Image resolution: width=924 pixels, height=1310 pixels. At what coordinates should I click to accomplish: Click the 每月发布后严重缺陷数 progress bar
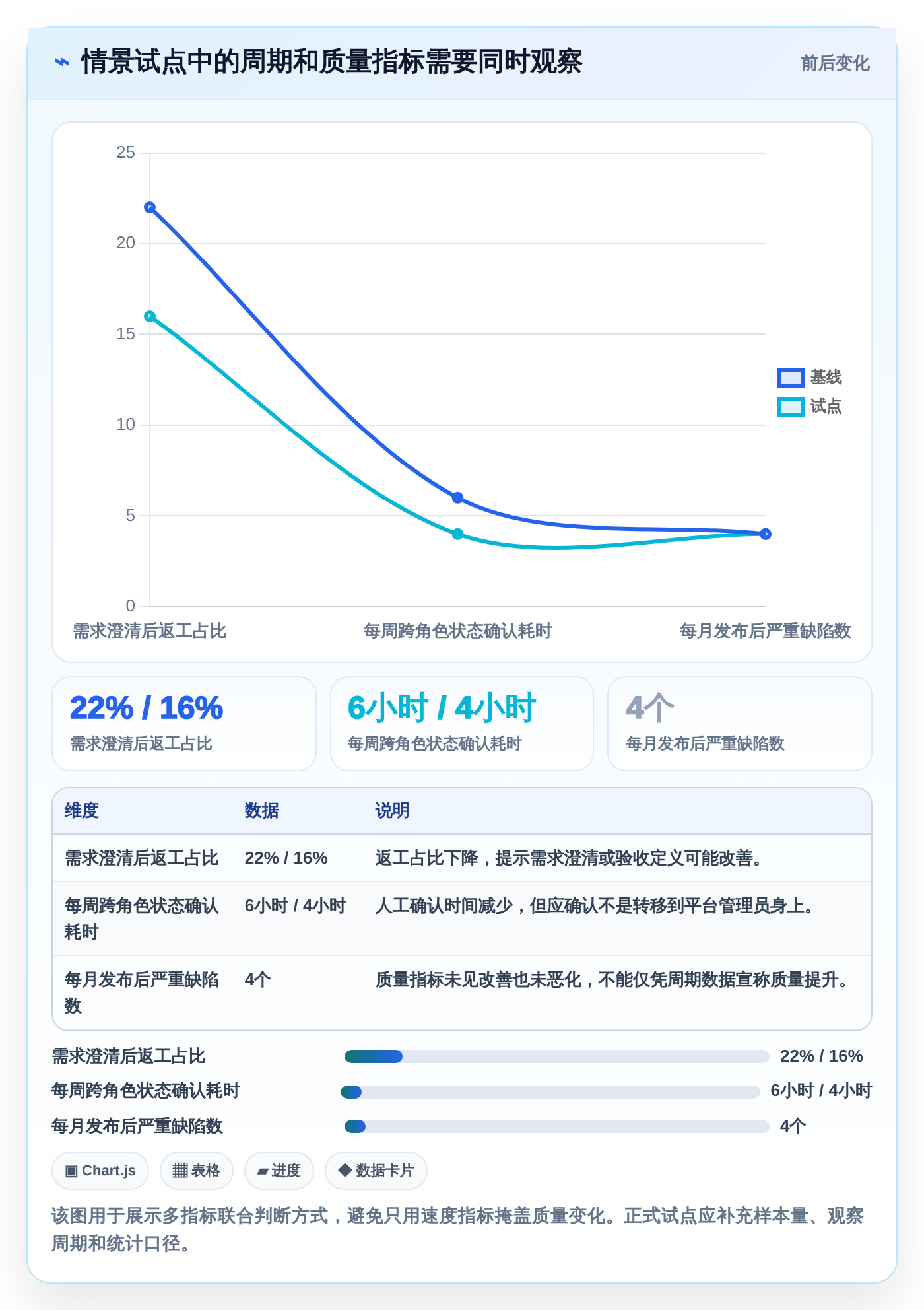[x=557, y=1126]
